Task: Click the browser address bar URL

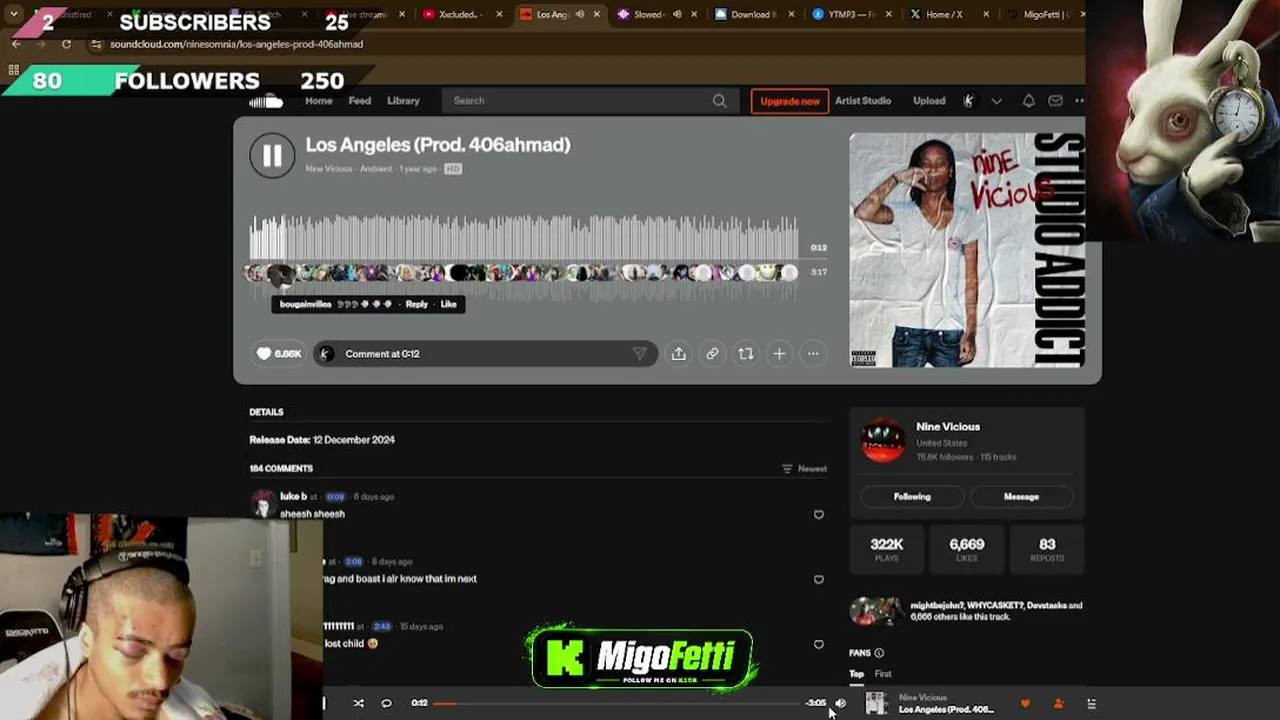Action: click(x=236, y=44)
